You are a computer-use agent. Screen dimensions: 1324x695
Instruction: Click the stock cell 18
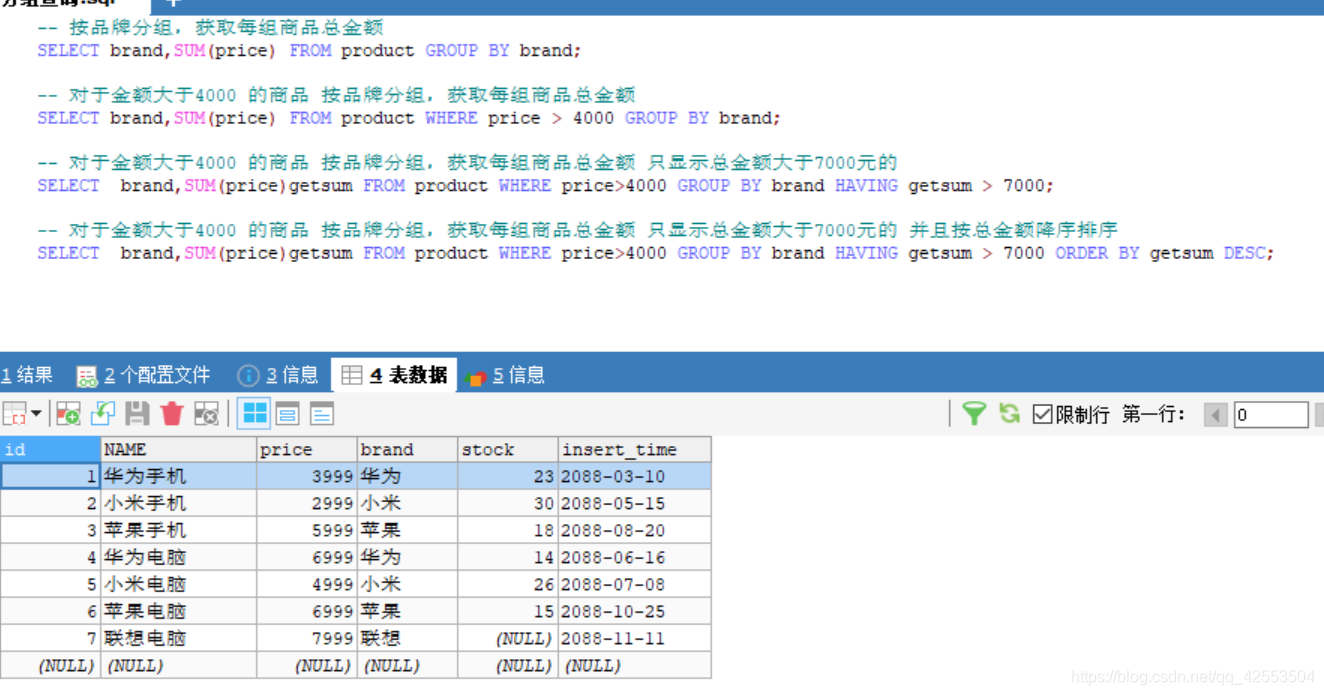[x=508, y=531]
